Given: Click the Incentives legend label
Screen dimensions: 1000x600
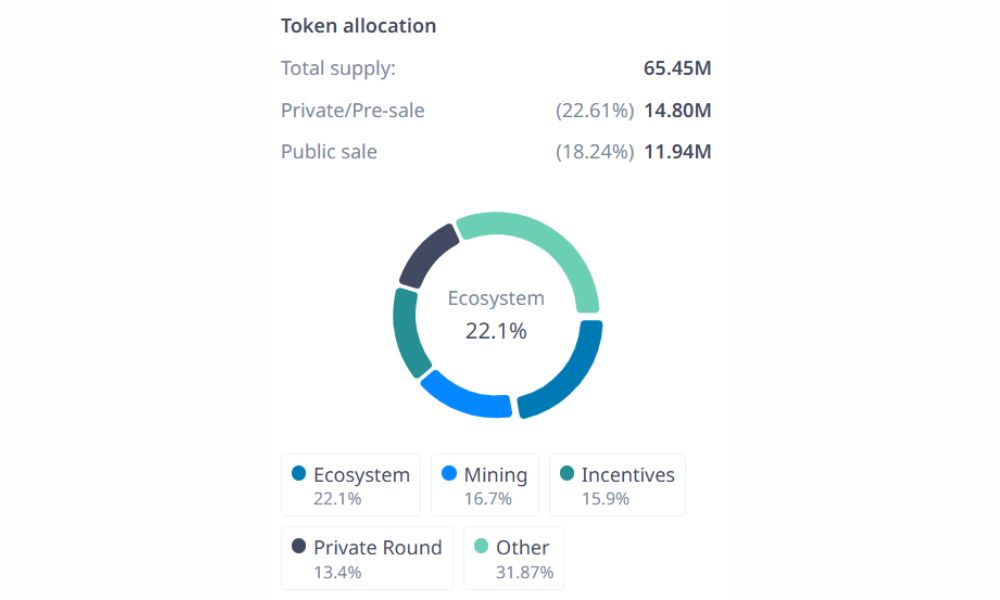Looking at the screenshot, I should point(626,474).
